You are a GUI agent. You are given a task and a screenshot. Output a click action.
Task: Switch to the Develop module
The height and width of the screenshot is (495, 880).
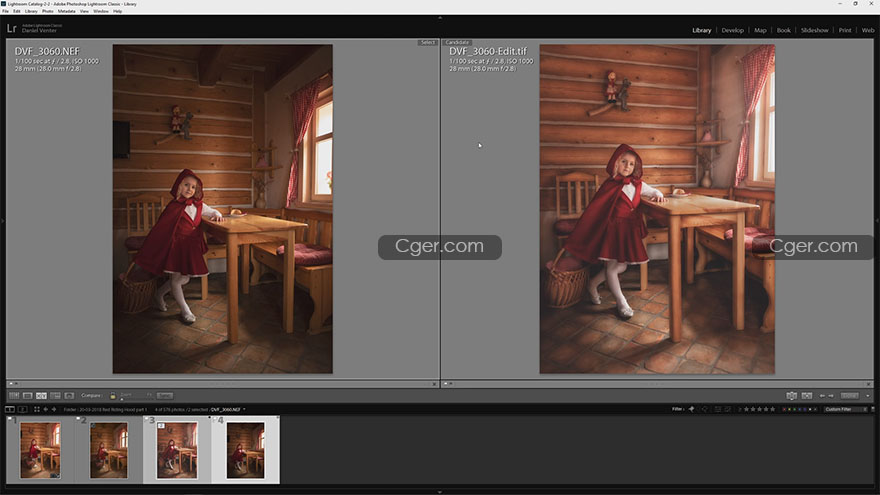point(732,30)
